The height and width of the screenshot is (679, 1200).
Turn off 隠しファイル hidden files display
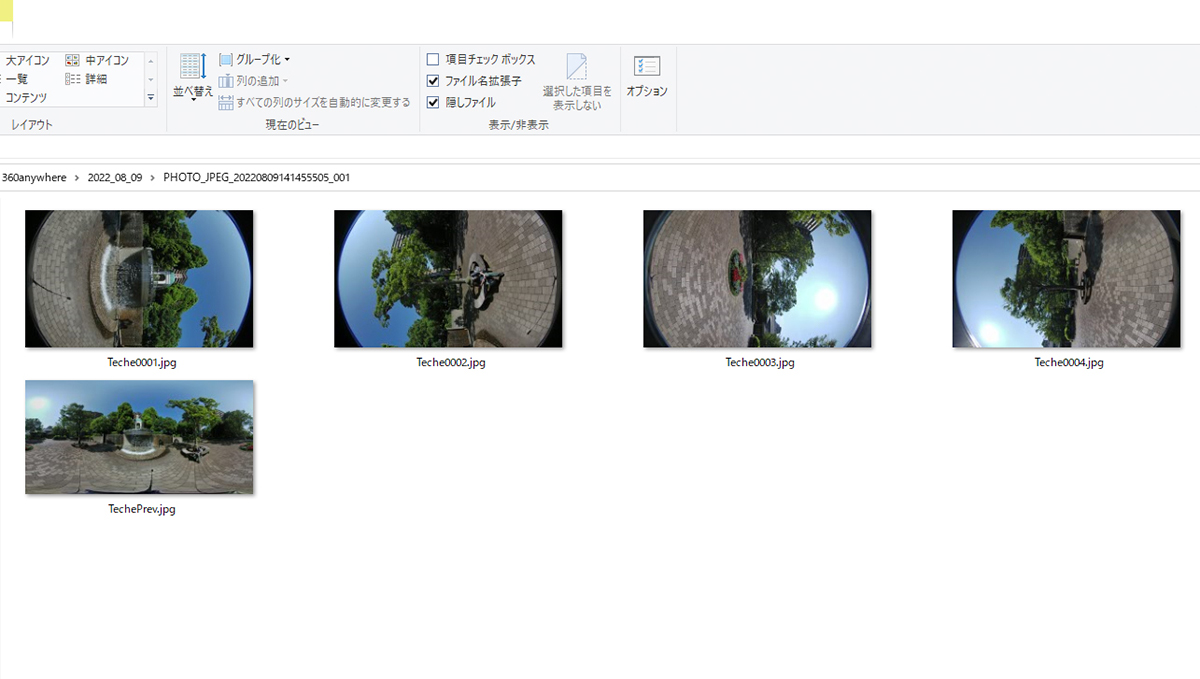click(433, 101)
